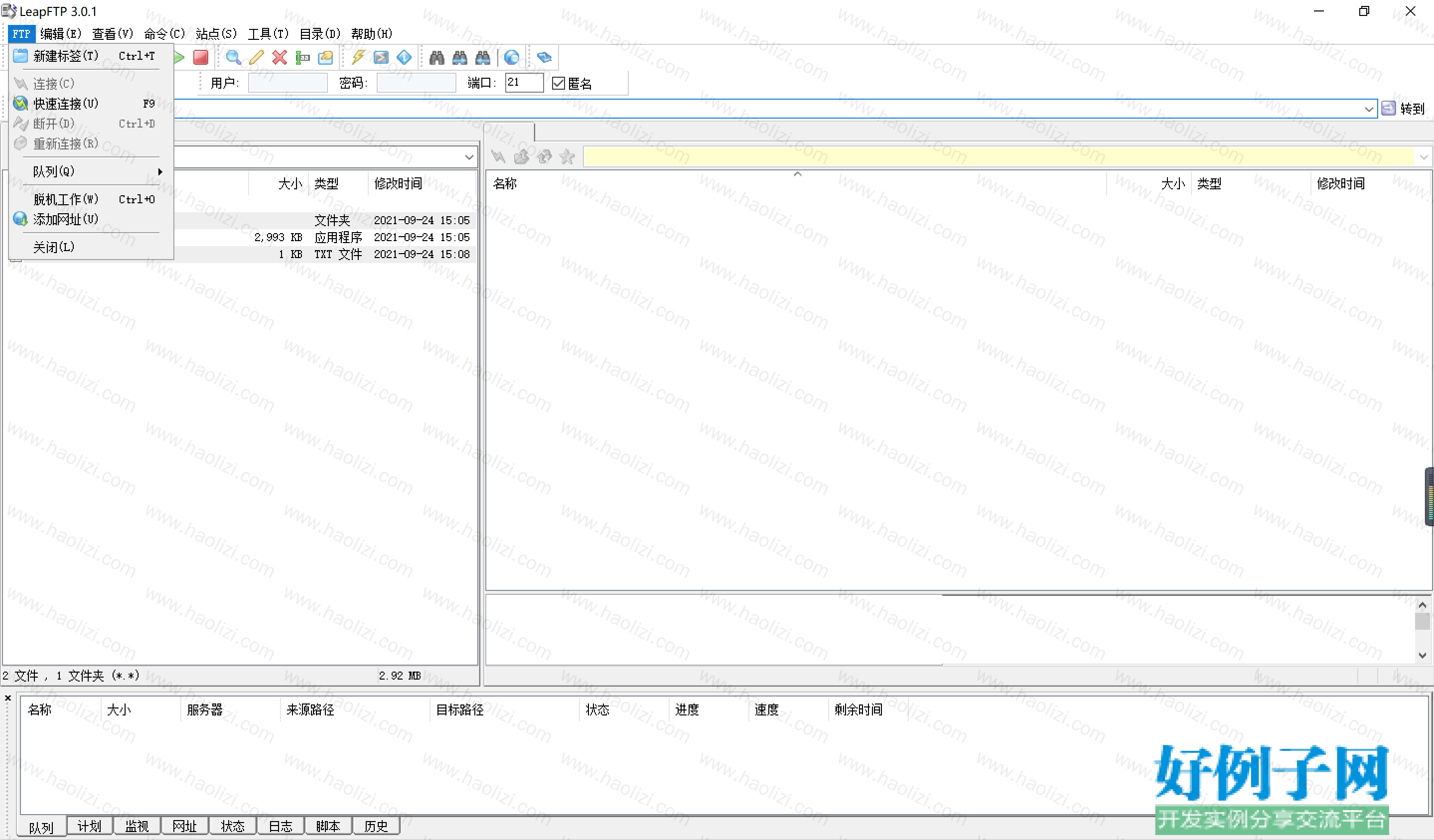Screen dimensions: 1434x840
Task: Sort remote list by 名称 column
Action: point(796,184)
